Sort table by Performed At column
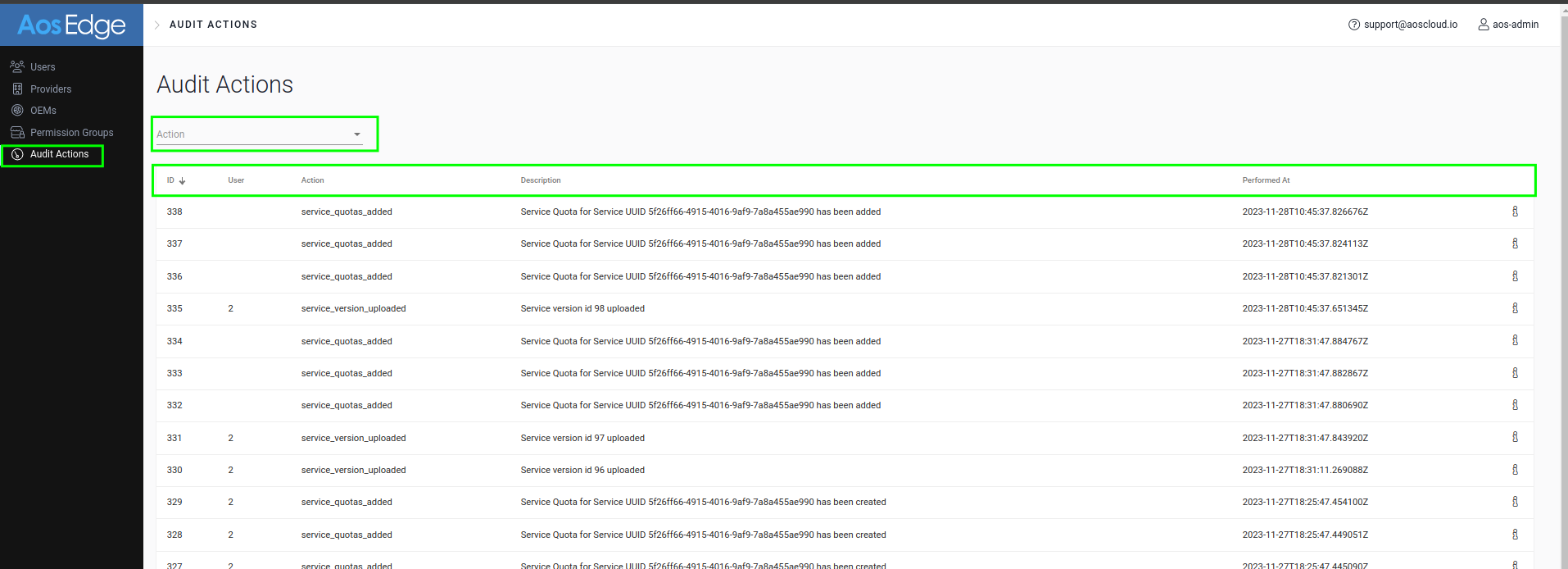This screenshot has height=569, width=1568. (x=1266, y=180)
